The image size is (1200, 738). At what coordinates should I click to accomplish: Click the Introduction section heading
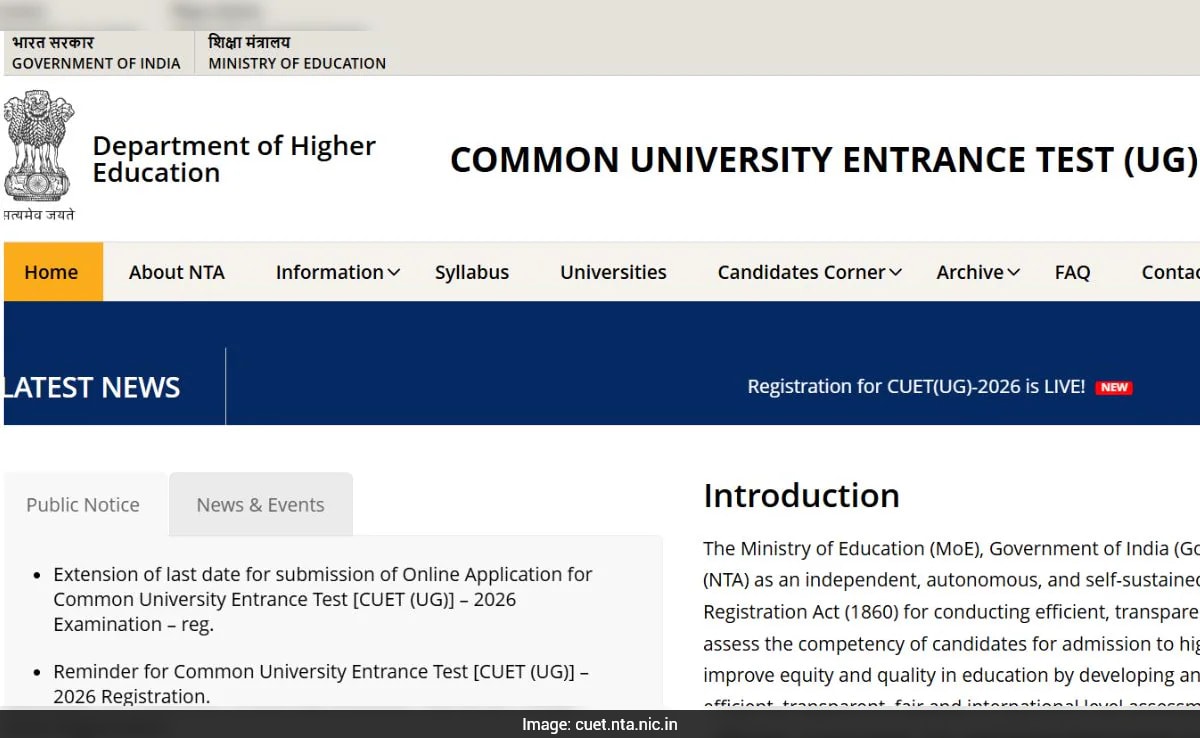click(x=801, y=495)
